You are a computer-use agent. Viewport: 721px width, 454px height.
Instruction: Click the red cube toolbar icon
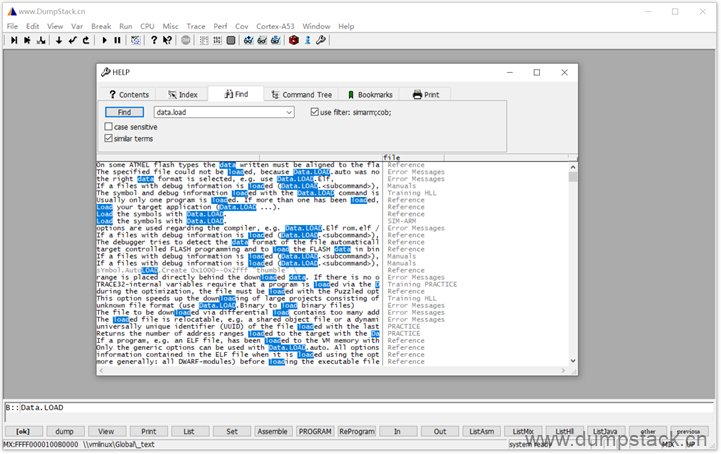tap(293, 41)
